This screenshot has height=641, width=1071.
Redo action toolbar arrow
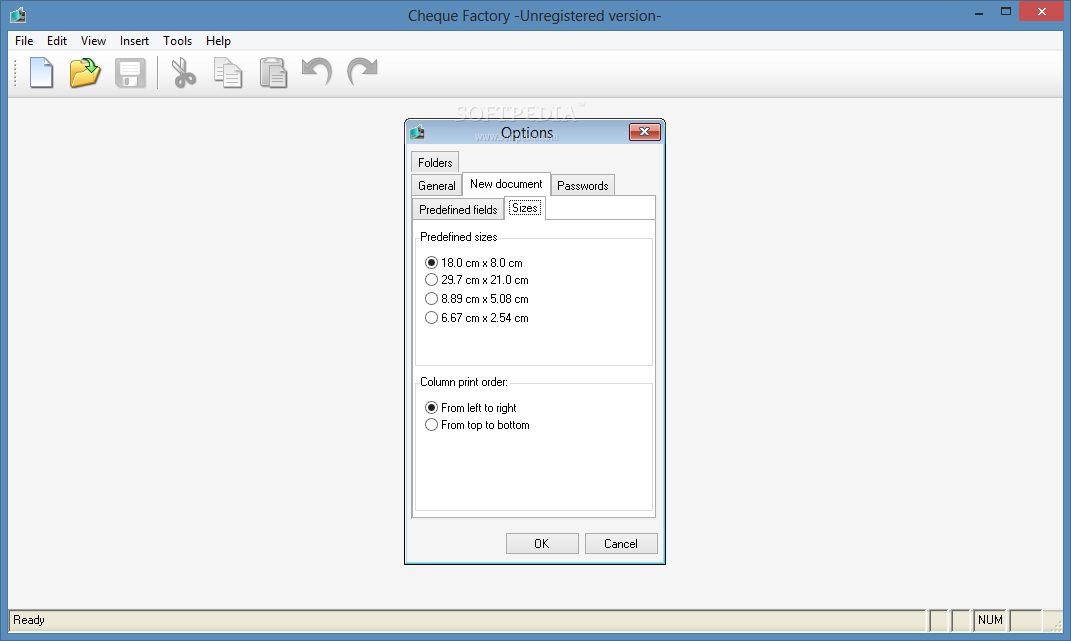(x=362, y=72)
